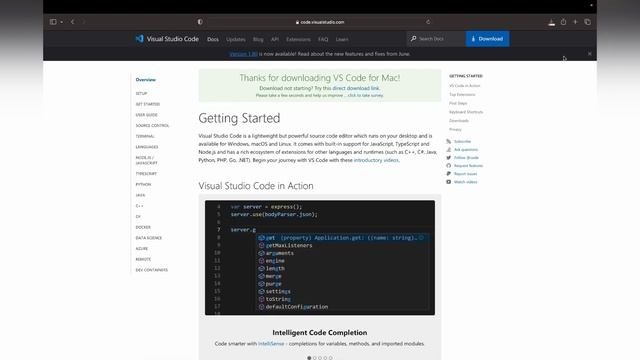The width and height of the screenshot is (640, 360).
Task: Select the third carousel dot
Action: pos(320,358)
